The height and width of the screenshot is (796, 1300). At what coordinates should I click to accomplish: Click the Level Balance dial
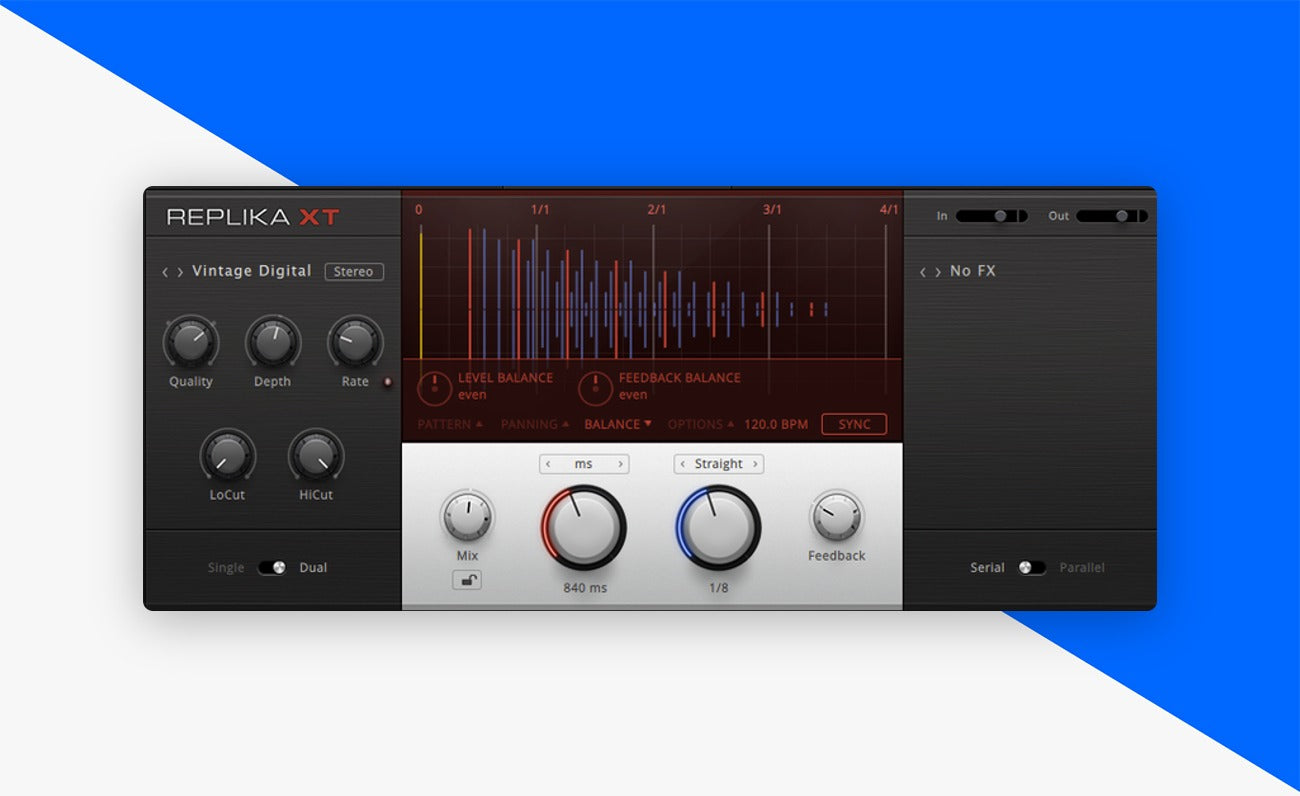click(x=434, y=387)
